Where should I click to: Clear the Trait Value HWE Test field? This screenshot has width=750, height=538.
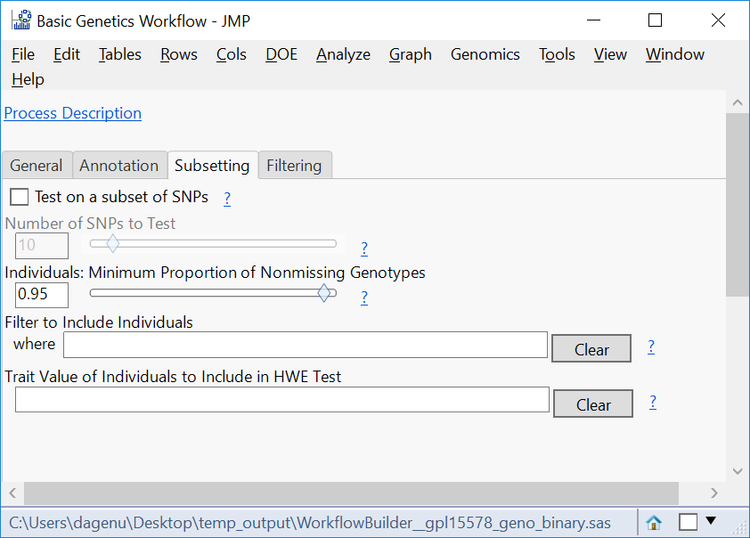[593, 404]
